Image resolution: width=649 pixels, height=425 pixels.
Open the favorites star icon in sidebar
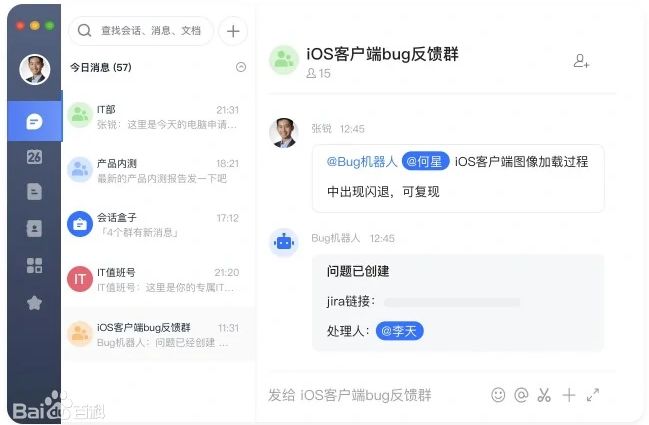pos(34,302)
